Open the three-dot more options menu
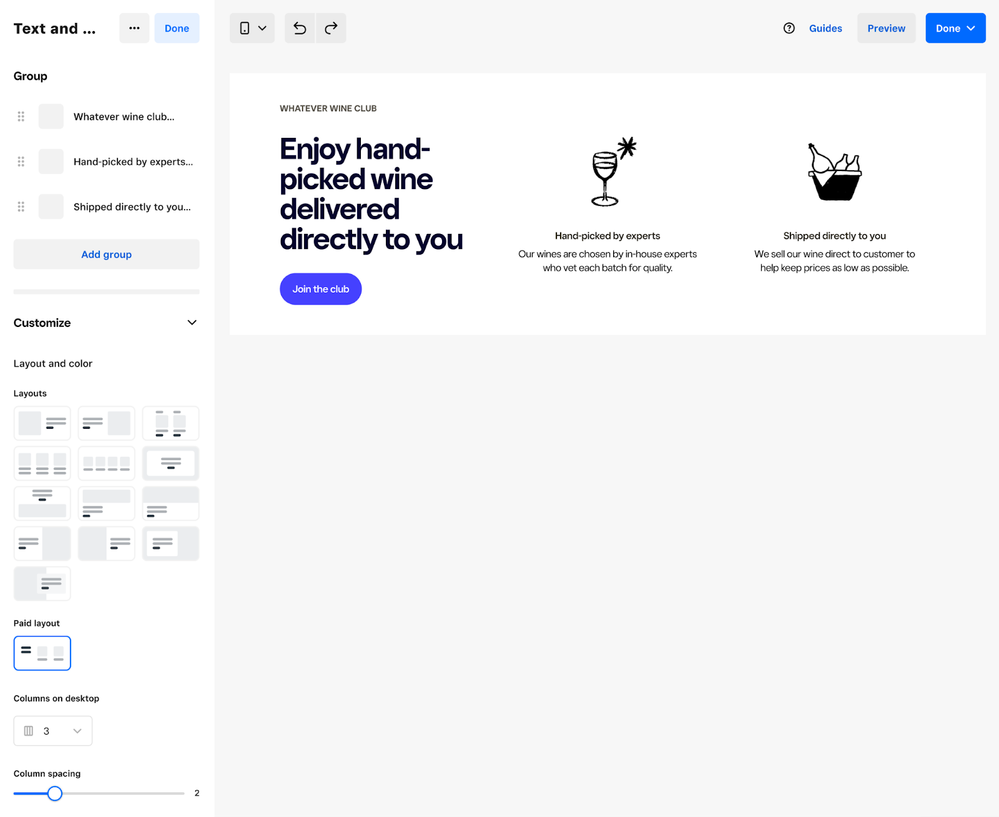The image size is (999, 817). (134, 28)
